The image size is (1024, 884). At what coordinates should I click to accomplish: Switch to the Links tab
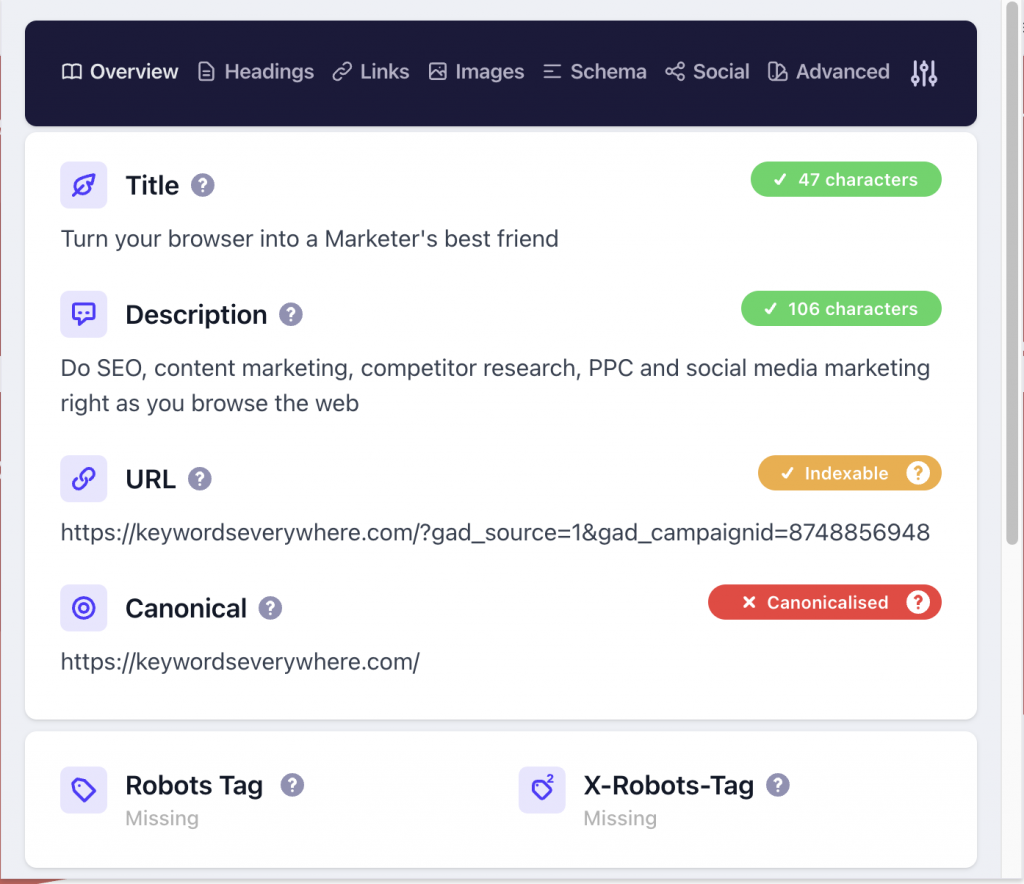pyautogui.click(x=371, y=72)
